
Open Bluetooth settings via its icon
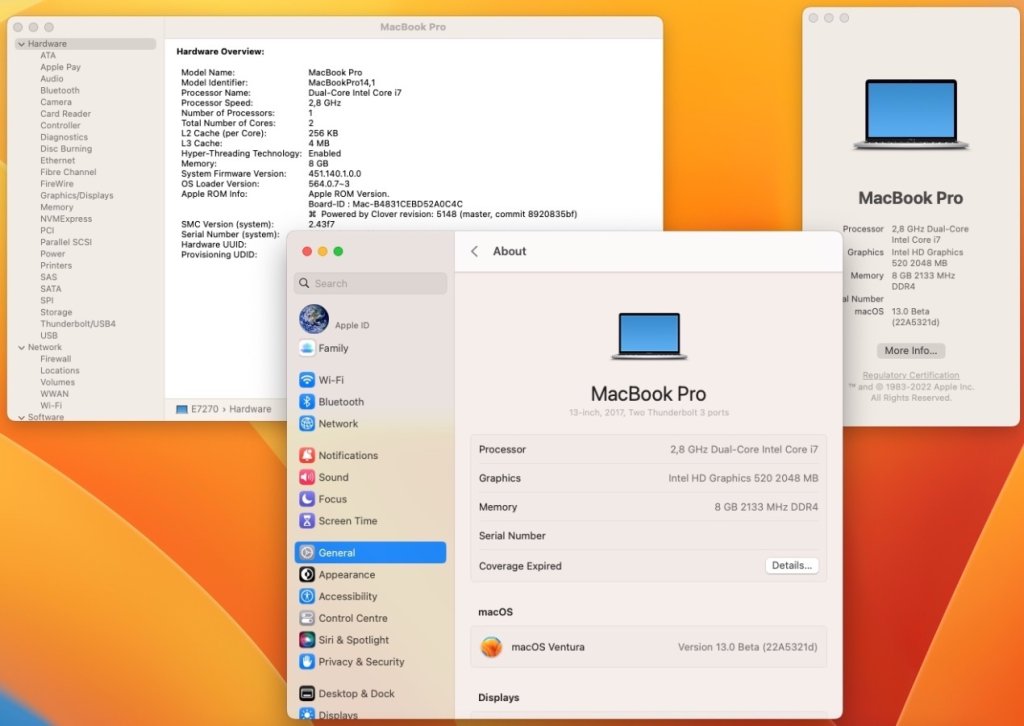pos(307,402)
